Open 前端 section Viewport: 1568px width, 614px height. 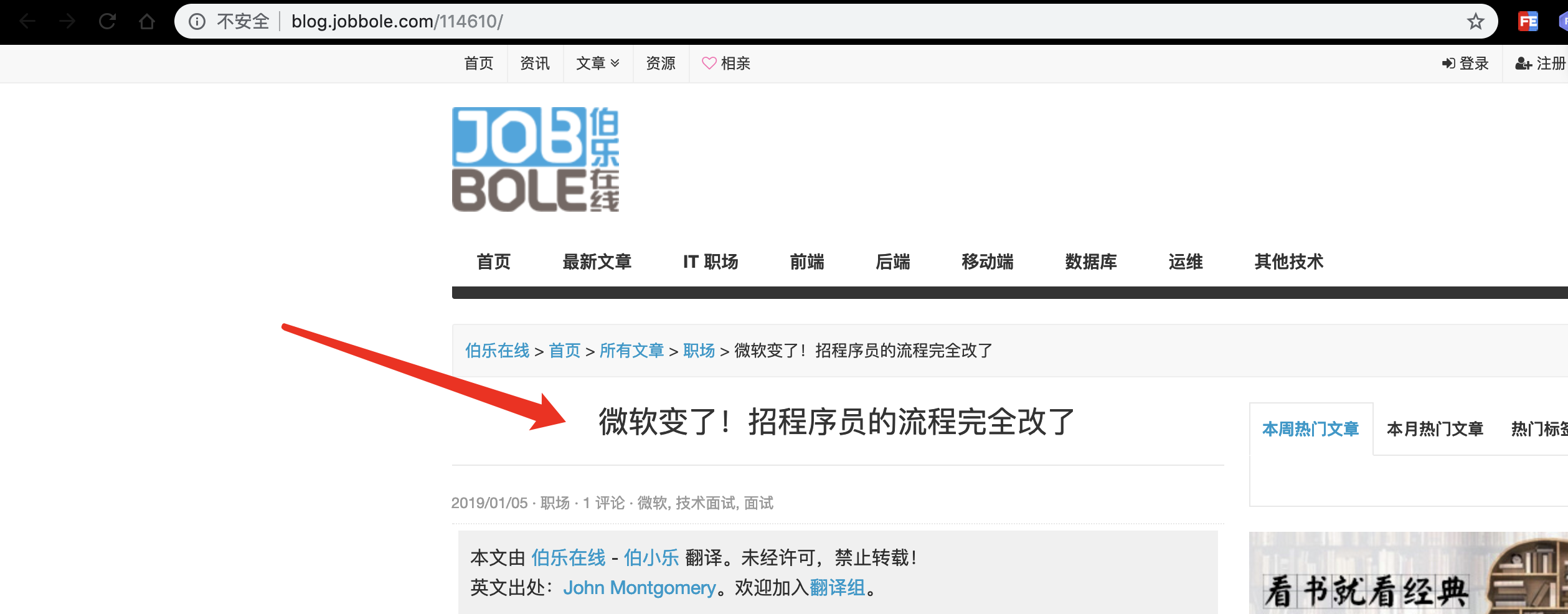807,262
